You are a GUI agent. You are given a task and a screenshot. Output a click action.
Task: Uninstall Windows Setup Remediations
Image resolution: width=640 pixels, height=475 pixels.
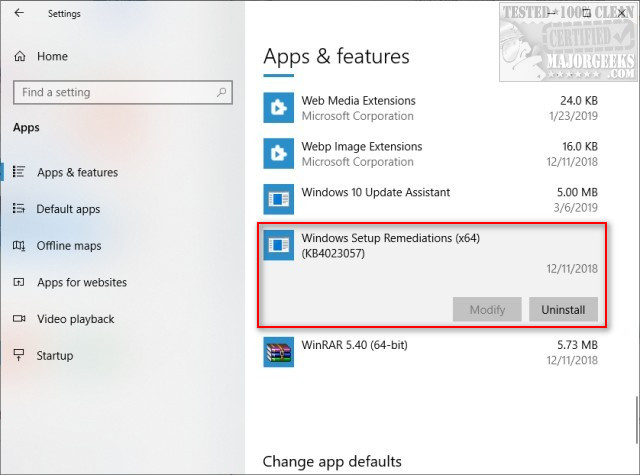point(563,310)
